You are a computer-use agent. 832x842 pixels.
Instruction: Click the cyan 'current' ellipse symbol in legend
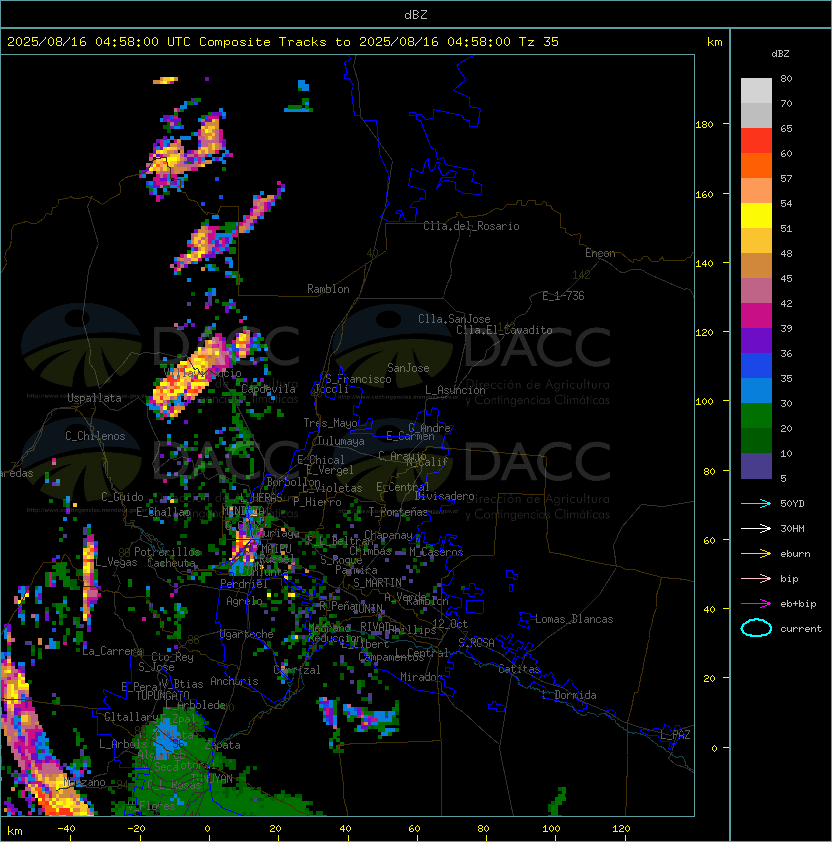tap(756, 628)
